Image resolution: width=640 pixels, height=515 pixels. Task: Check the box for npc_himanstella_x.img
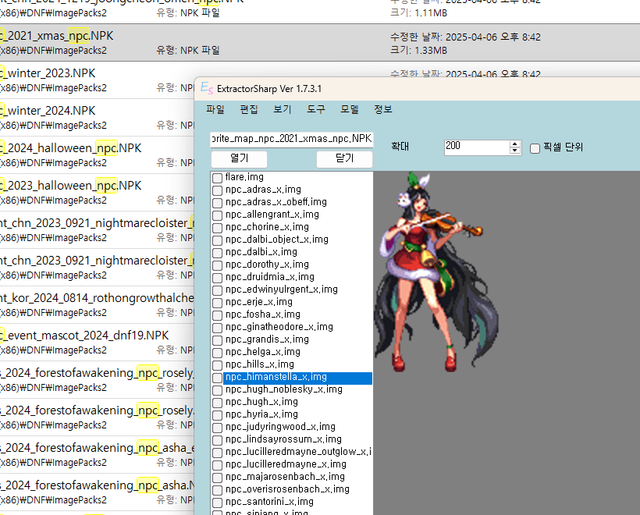coord(217,378)
